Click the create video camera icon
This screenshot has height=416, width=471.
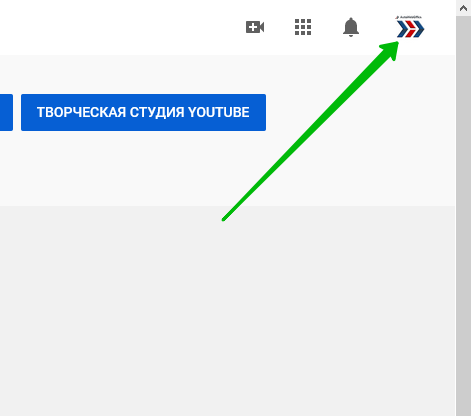pyautogui.click(x=255, y=27)
